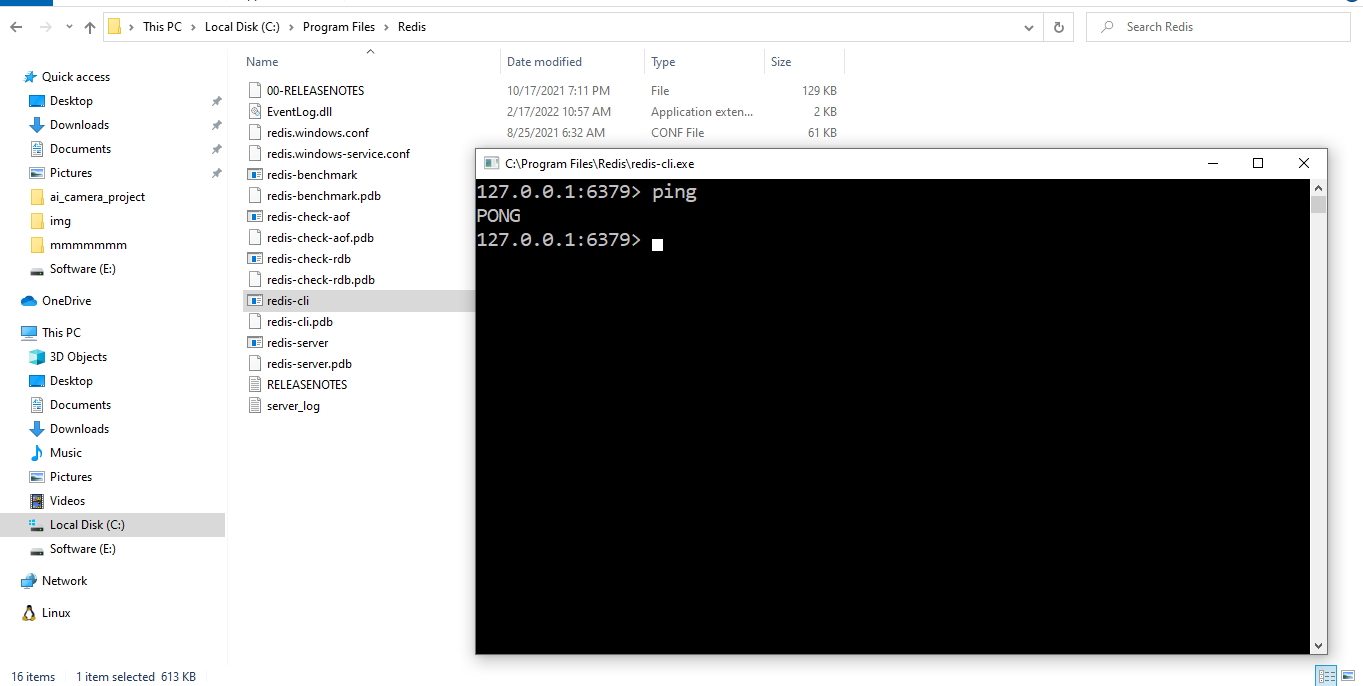Sort by Size column header

click(x=781, y=62)
